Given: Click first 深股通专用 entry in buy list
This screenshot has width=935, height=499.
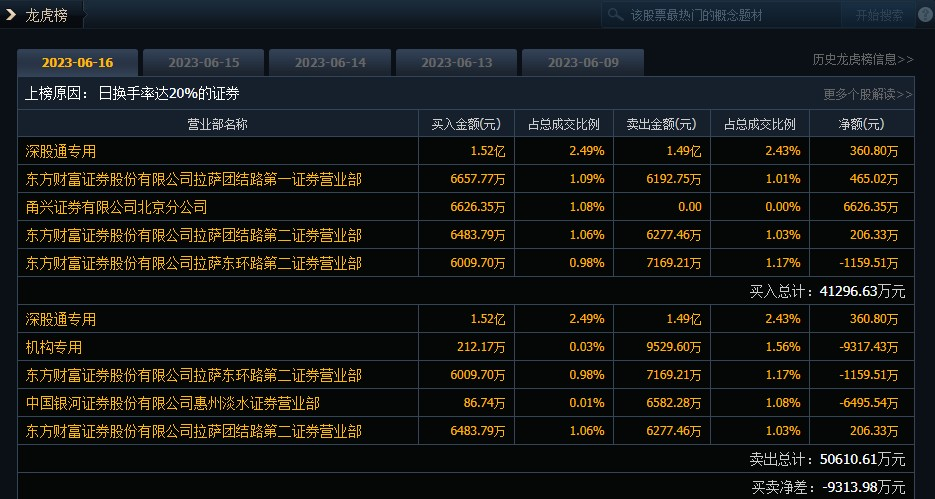Looking at the screenshot, I should [x=61, y=151].
